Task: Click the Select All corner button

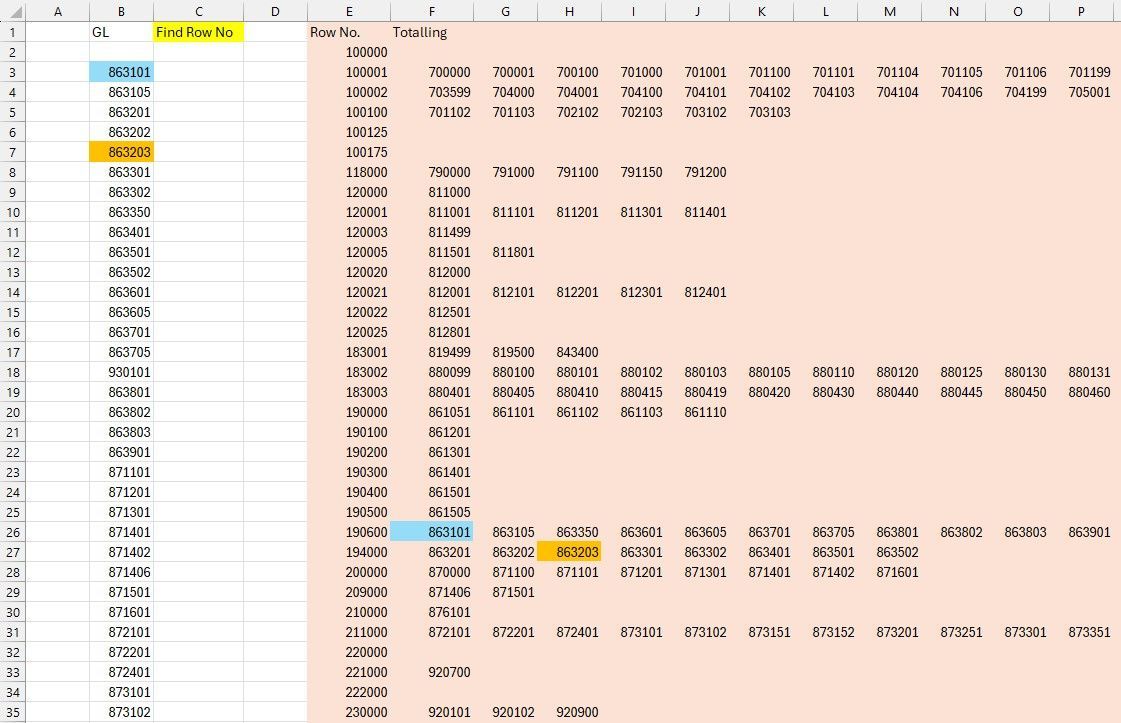Action: 12,11
